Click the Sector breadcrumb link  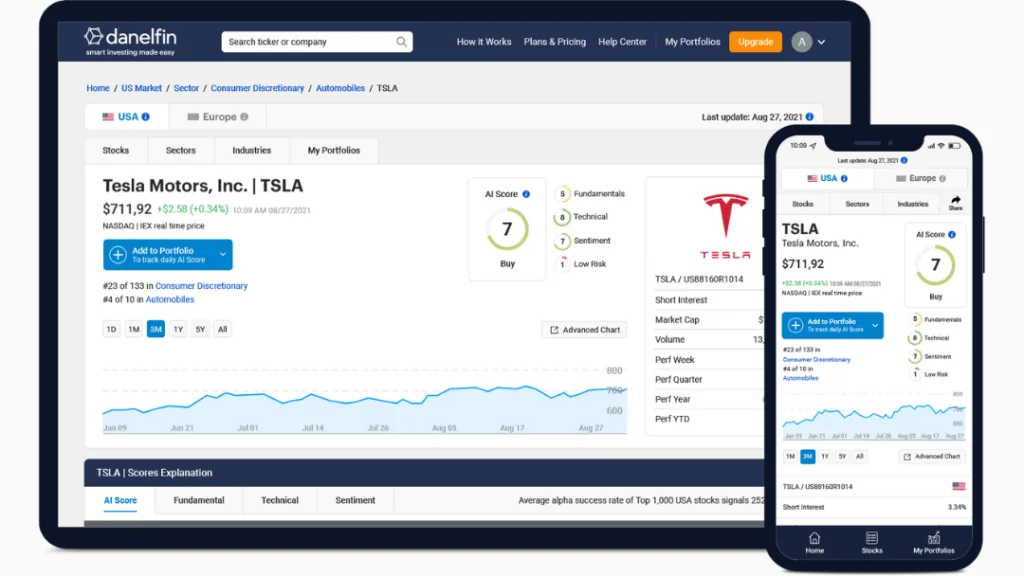tap(186, 88)
